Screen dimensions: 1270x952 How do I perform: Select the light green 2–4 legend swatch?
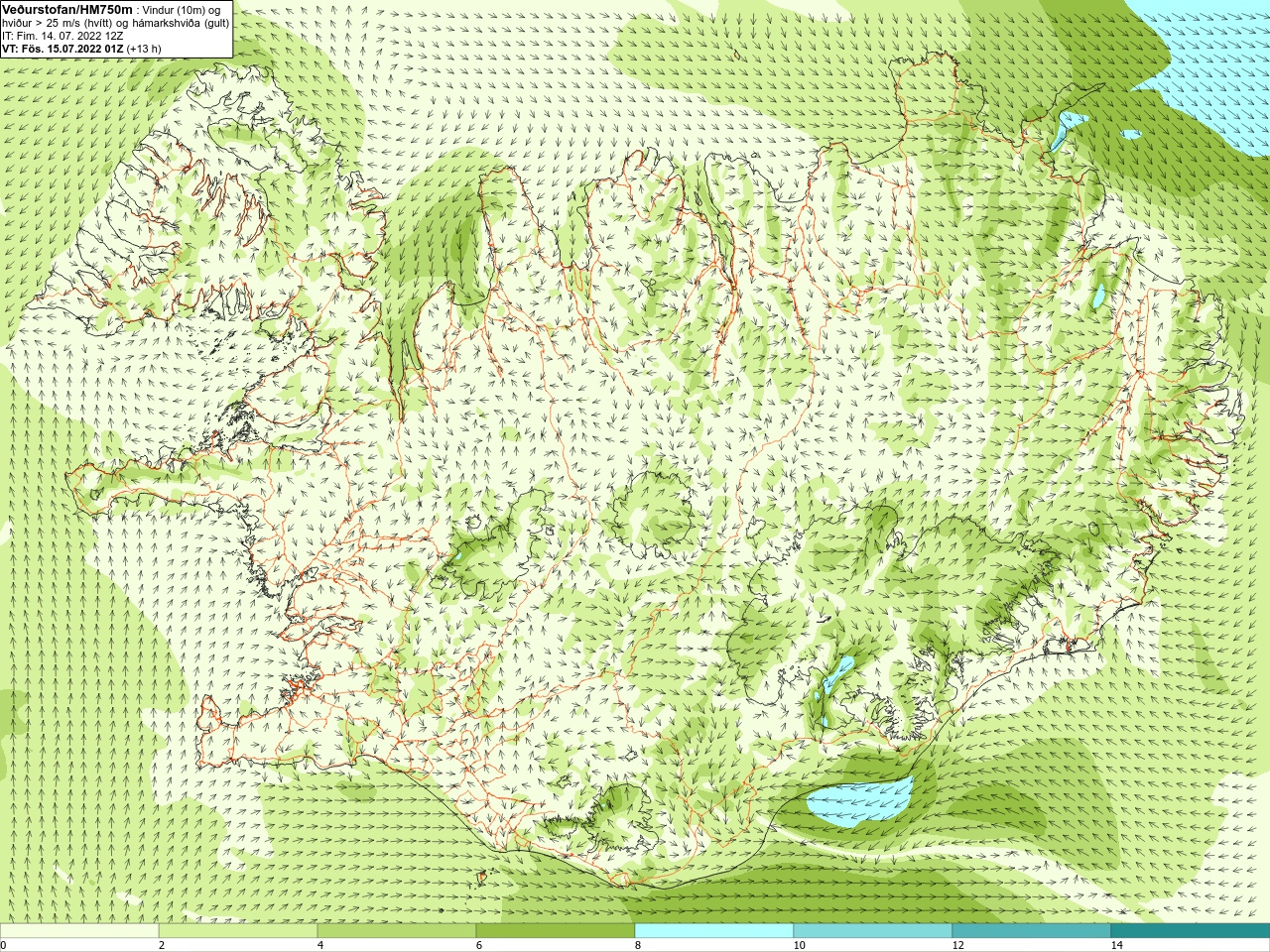click(238, 931)
